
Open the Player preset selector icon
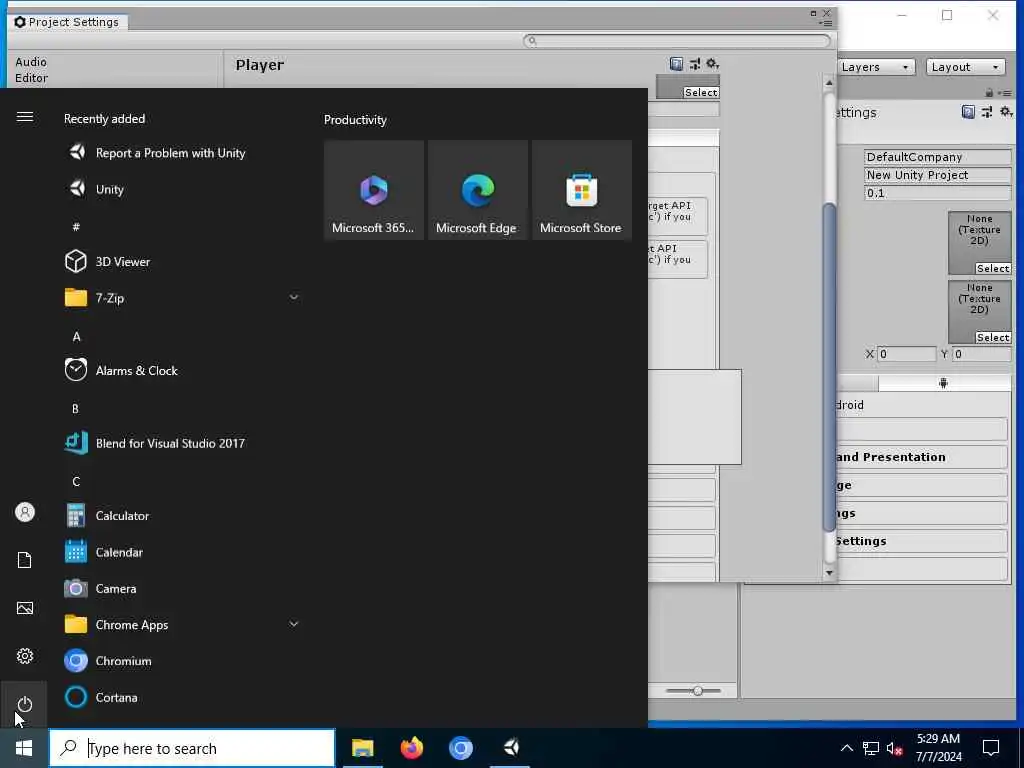(x=694, y=64)
